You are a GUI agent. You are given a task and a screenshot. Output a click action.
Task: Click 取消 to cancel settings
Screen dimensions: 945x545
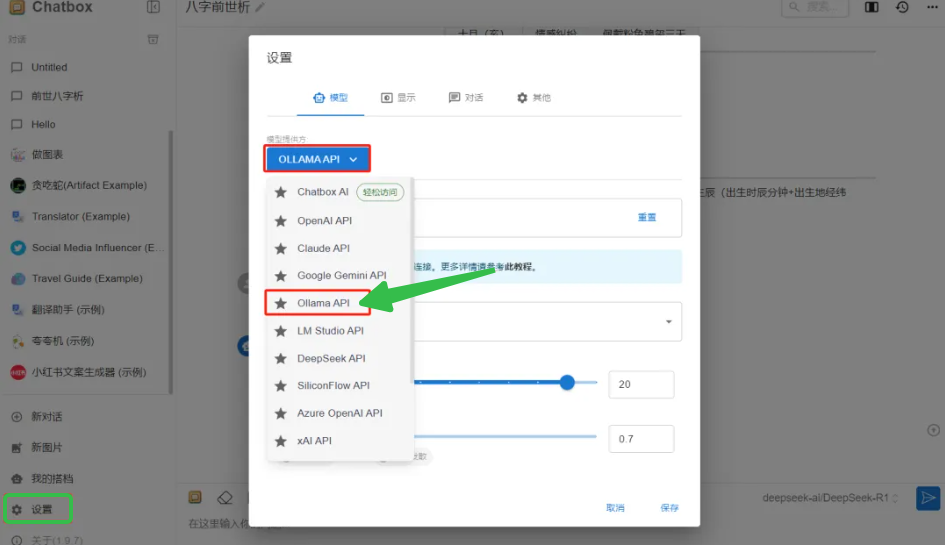[615, 508]
